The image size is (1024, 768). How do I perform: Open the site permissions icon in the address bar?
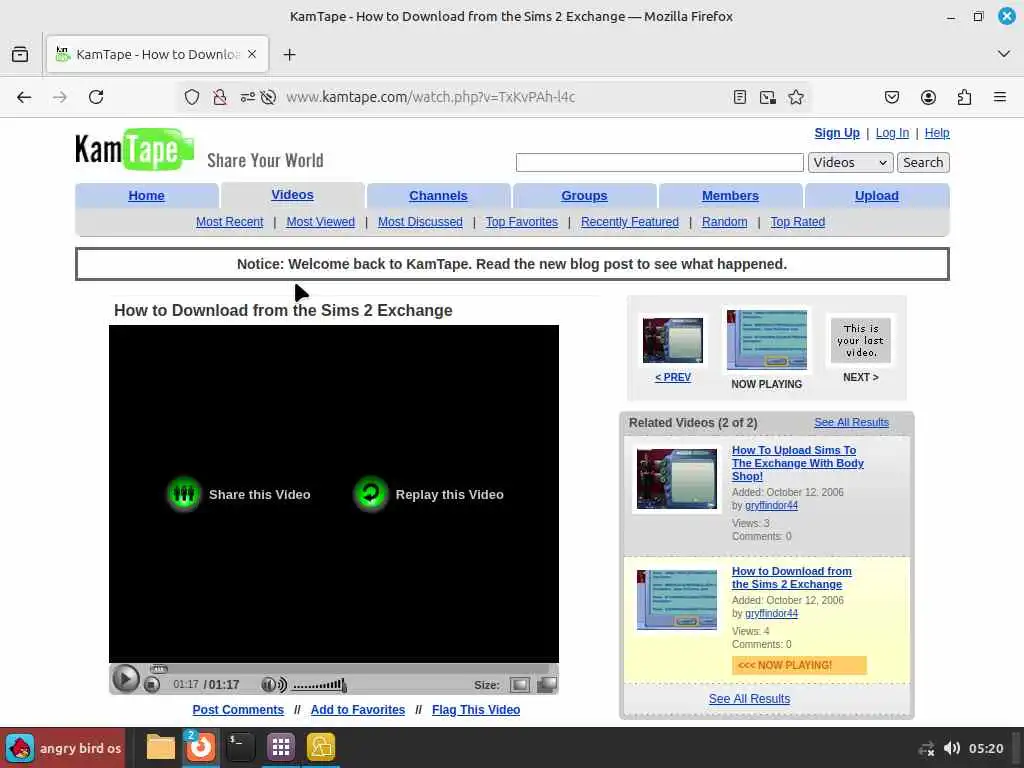248,97
